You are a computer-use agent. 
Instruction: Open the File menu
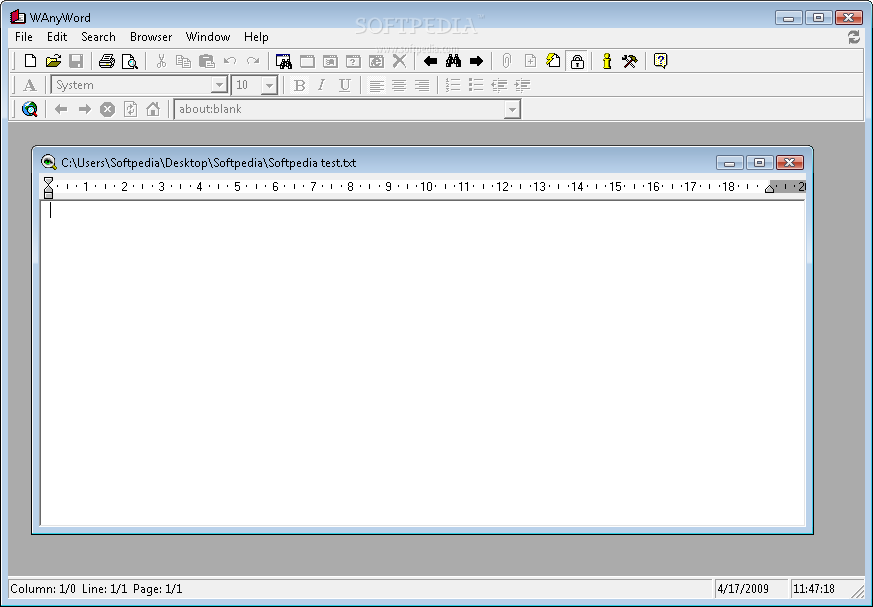point(23,37)
